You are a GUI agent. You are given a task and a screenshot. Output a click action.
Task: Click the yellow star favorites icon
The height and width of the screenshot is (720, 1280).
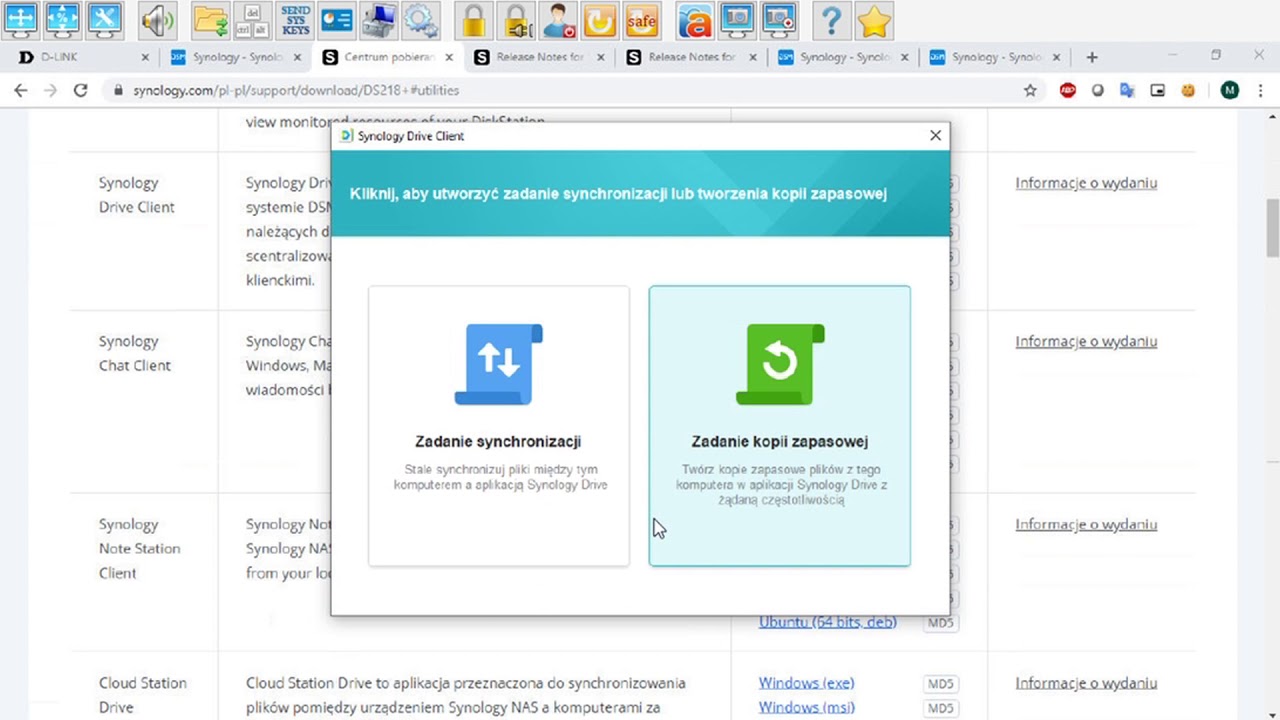874,19
